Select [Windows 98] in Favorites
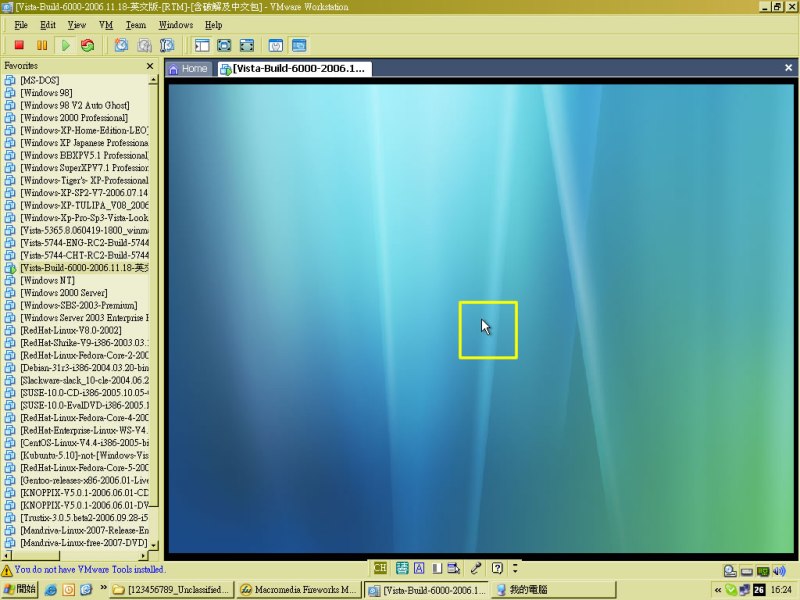Image resolution: width=800 pixels, height=600 pixels. tap(46, 93)
